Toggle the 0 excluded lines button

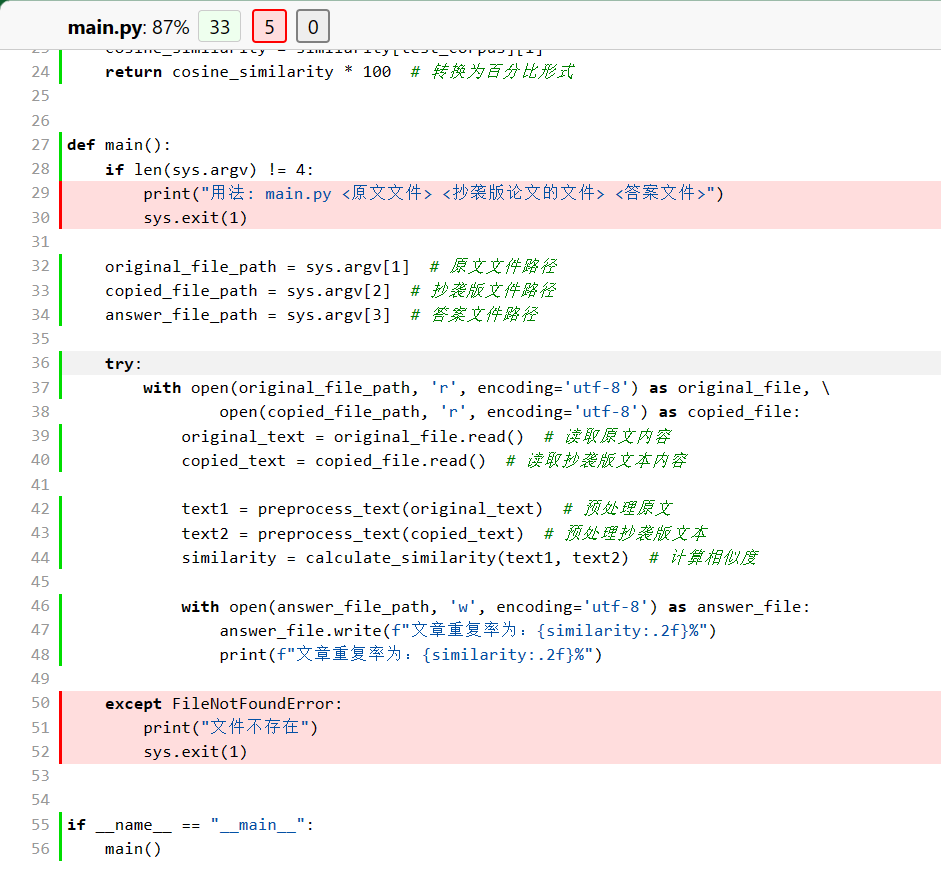(313, 27)
